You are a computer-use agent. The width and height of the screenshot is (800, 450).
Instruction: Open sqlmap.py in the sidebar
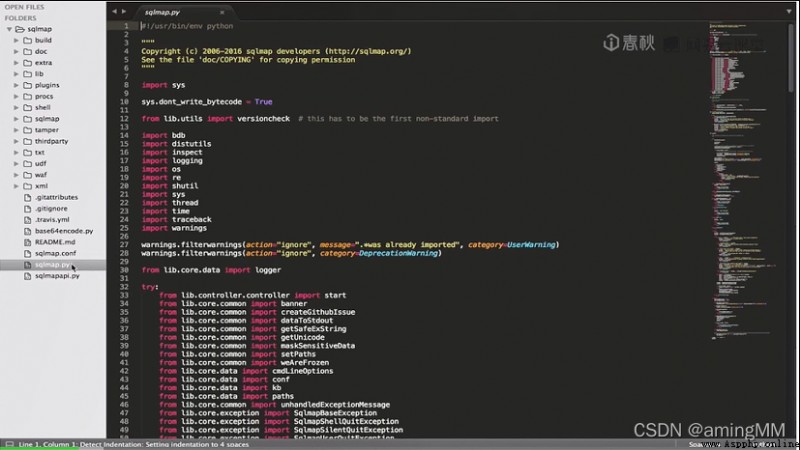point(54,265)
